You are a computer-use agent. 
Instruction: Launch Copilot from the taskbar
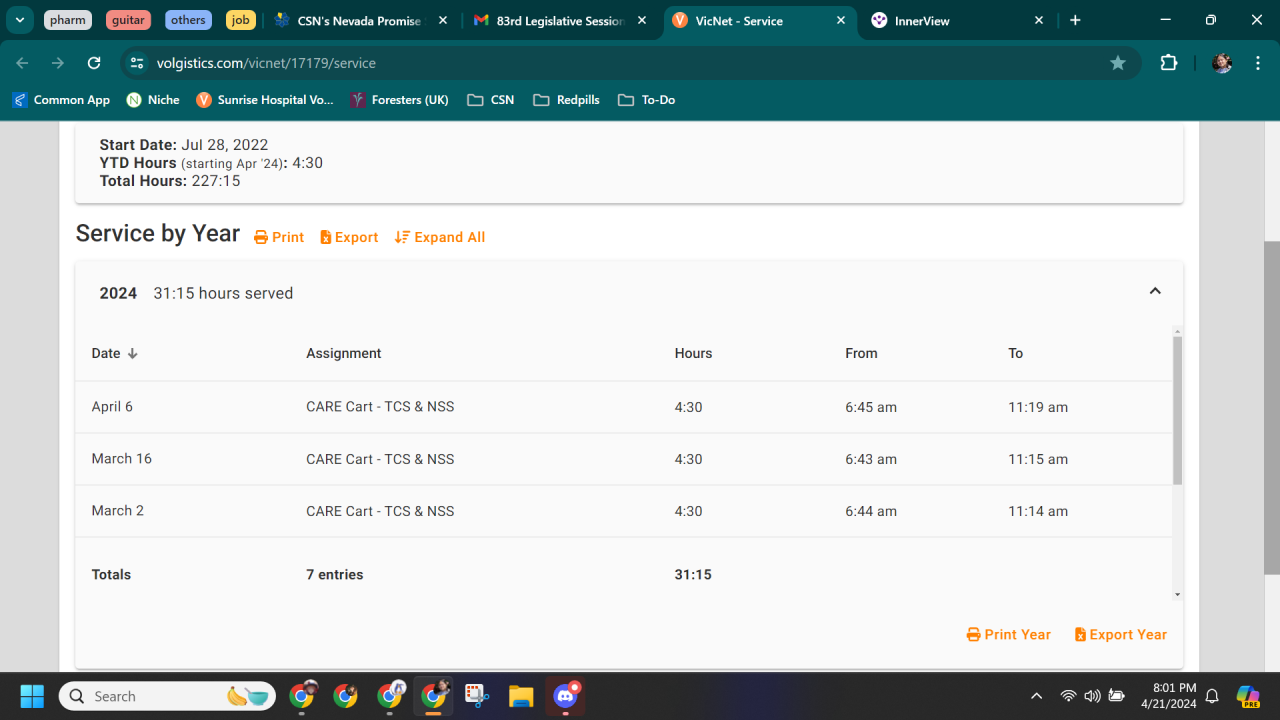click(x=1248, y=696)
